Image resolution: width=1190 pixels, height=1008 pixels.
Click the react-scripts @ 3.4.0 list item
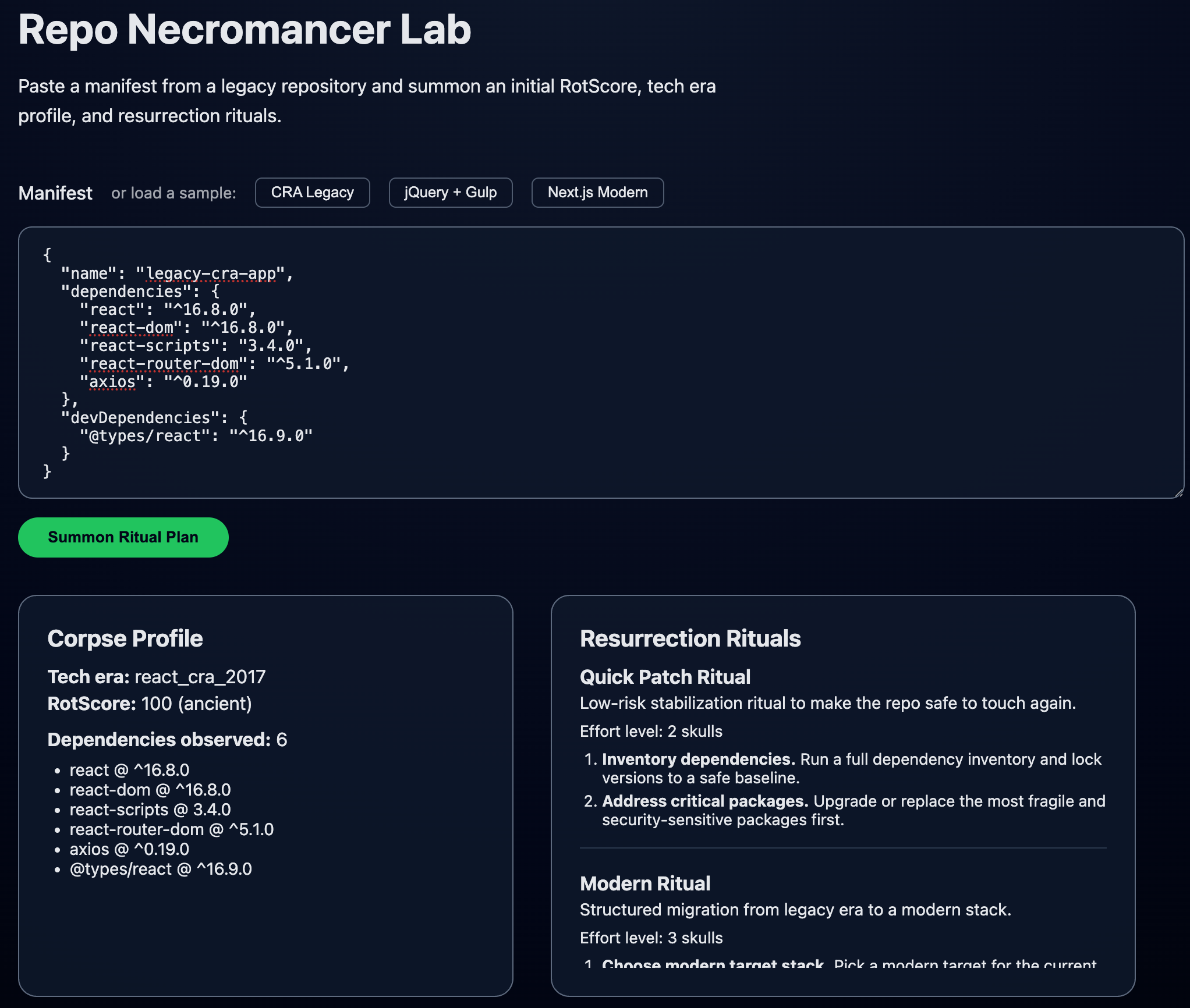[x=150, y=810]
